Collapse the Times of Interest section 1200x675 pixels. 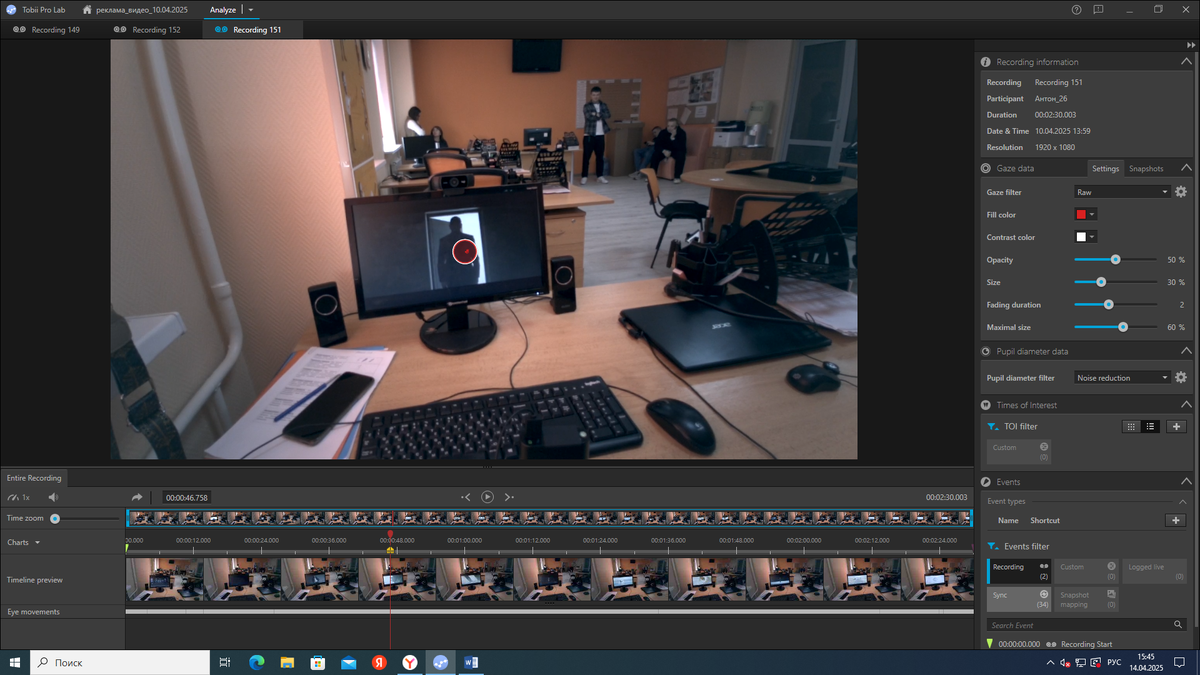point(1186,405)
